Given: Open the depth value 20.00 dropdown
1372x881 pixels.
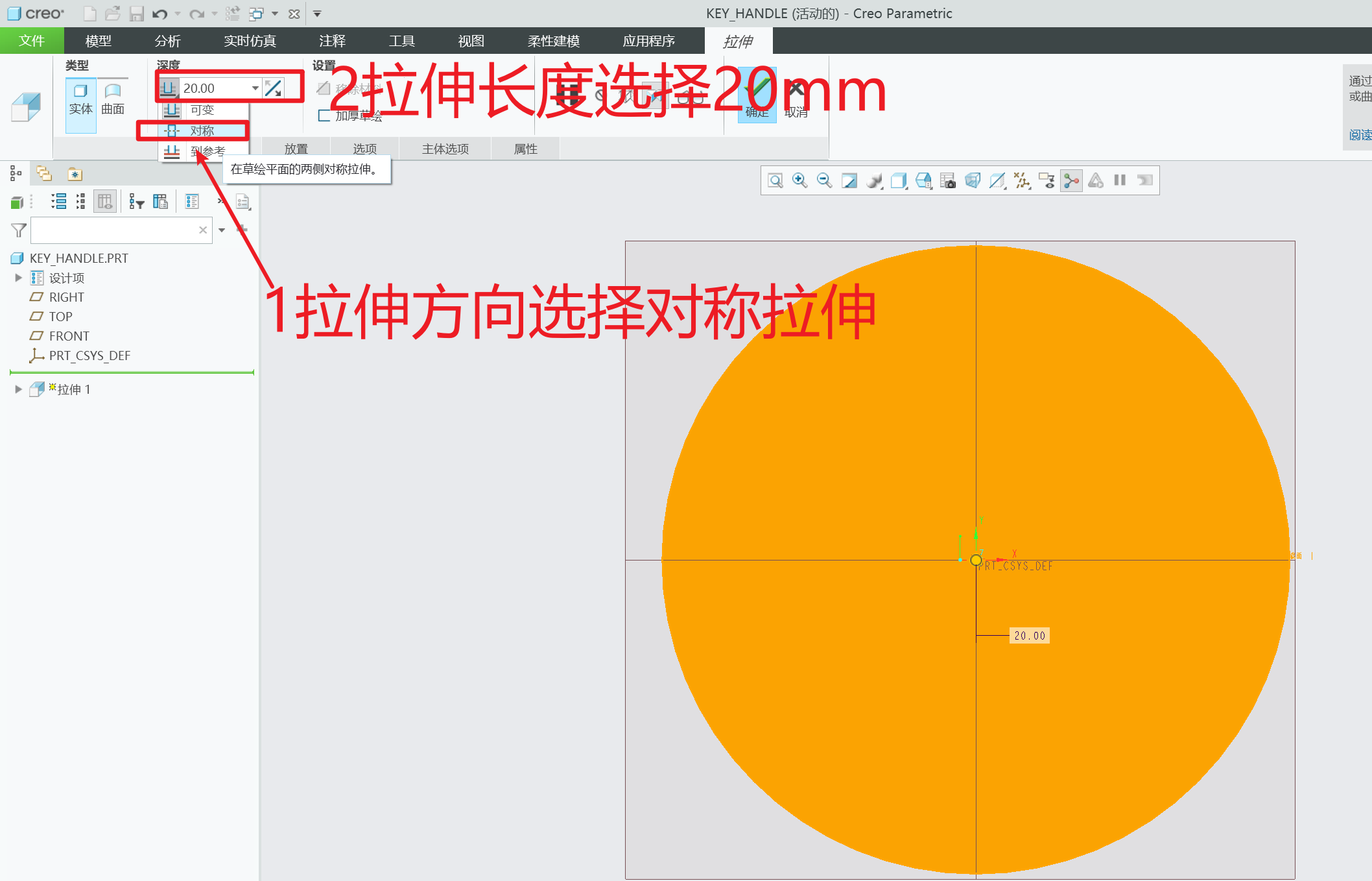Looking at the screenshot, I should coord(254,88).
